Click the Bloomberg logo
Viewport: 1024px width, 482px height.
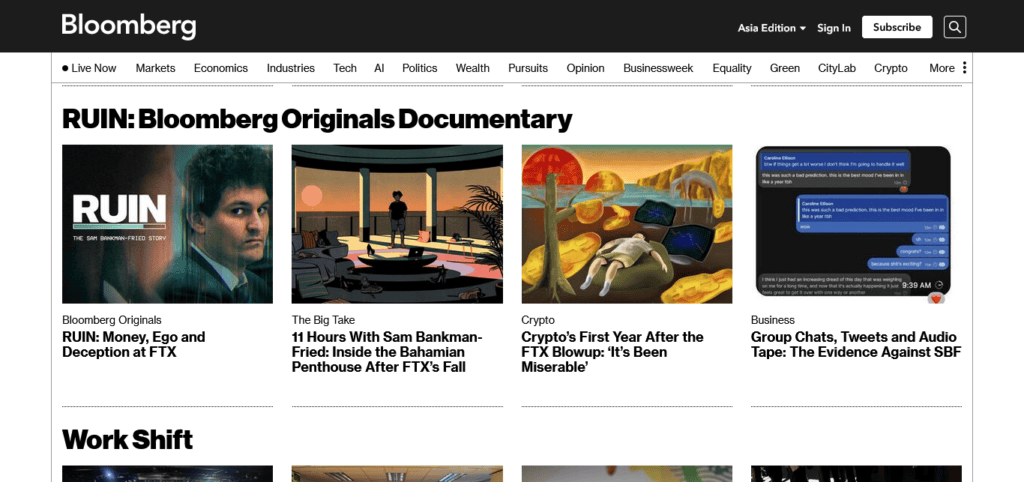point(128,26)
